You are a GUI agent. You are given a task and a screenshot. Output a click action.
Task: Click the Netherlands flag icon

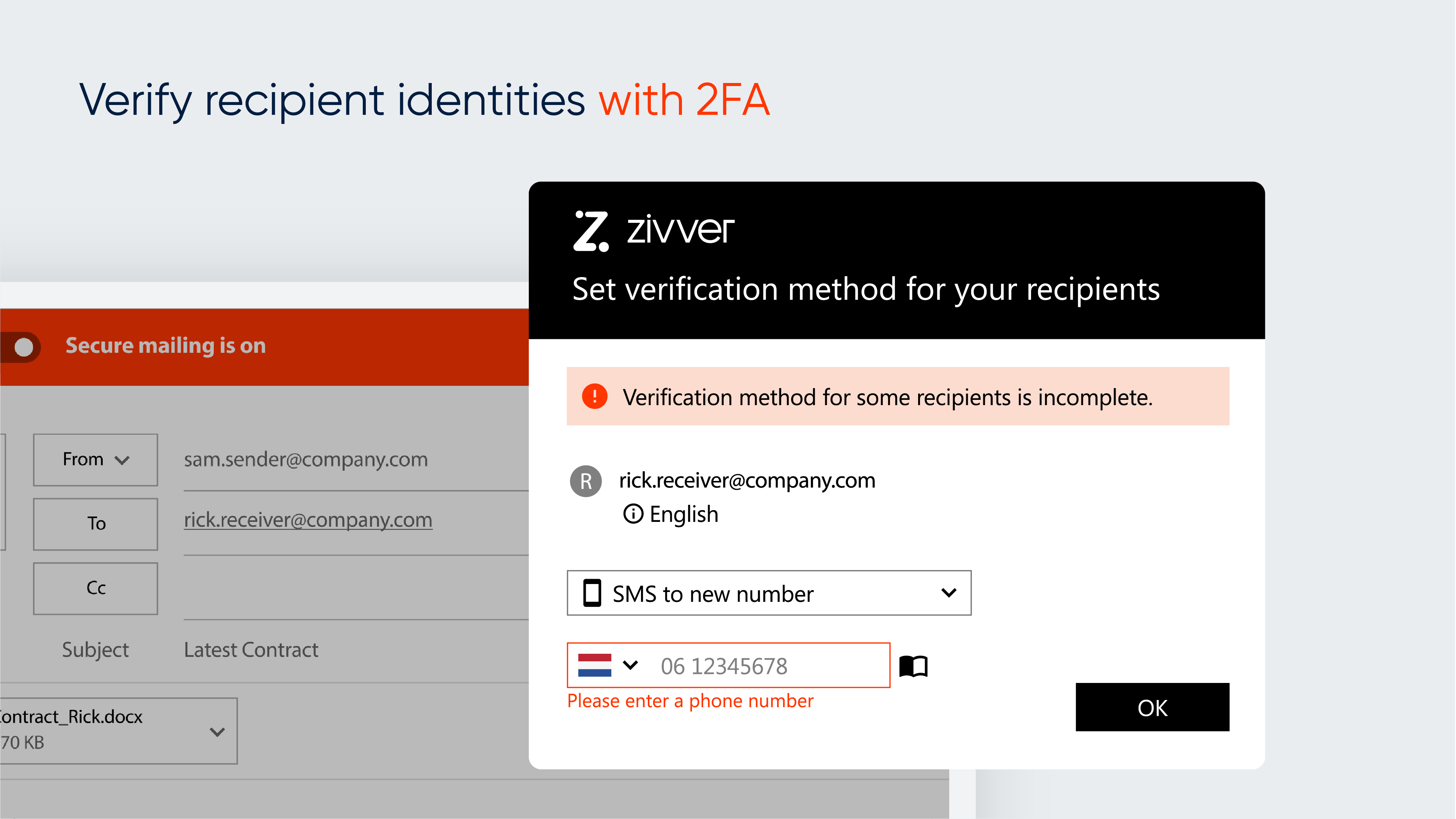[595, 665]
